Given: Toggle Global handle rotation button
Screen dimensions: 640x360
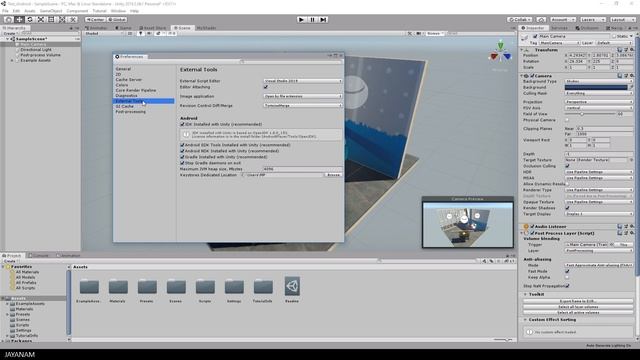Looking at the screenshot, I should (117, 19).
